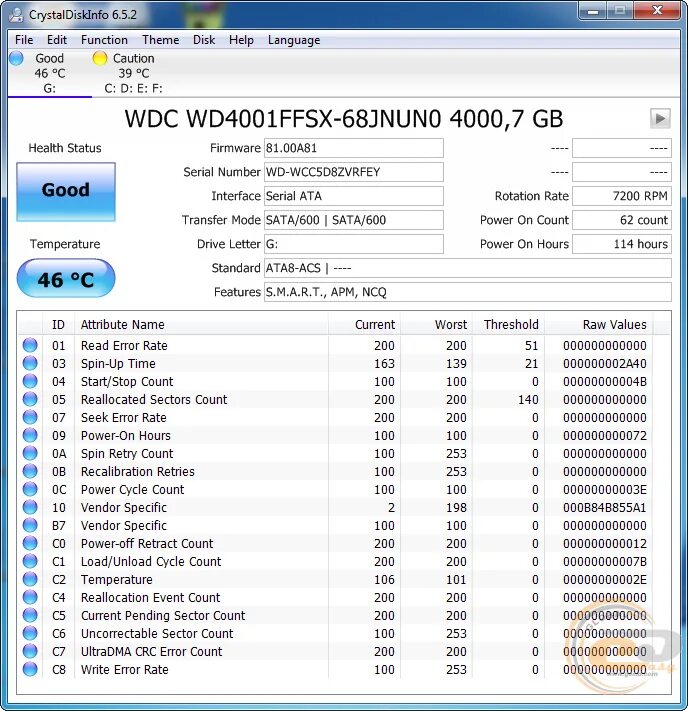
Task: Click the Interface field Serial ATA
Action: coord(354,196)
